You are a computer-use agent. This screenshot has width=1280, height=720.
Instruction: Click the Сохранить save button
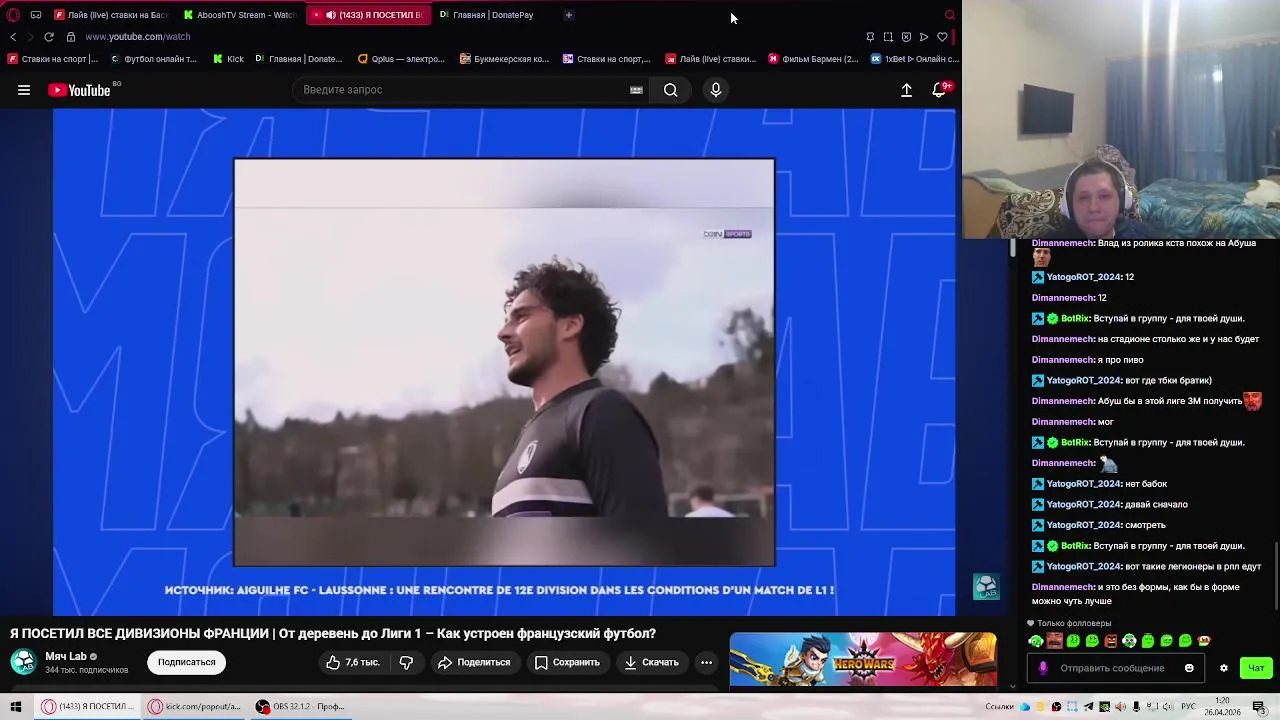567,662
